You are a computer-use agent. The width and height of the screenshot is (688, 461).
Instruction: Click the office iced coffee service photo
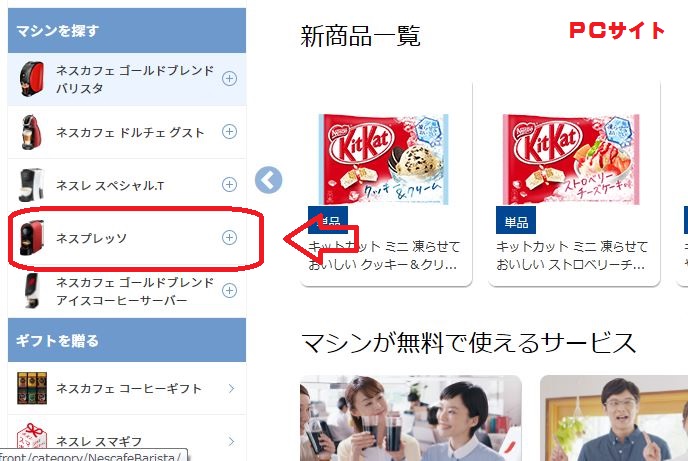(411, 418)
